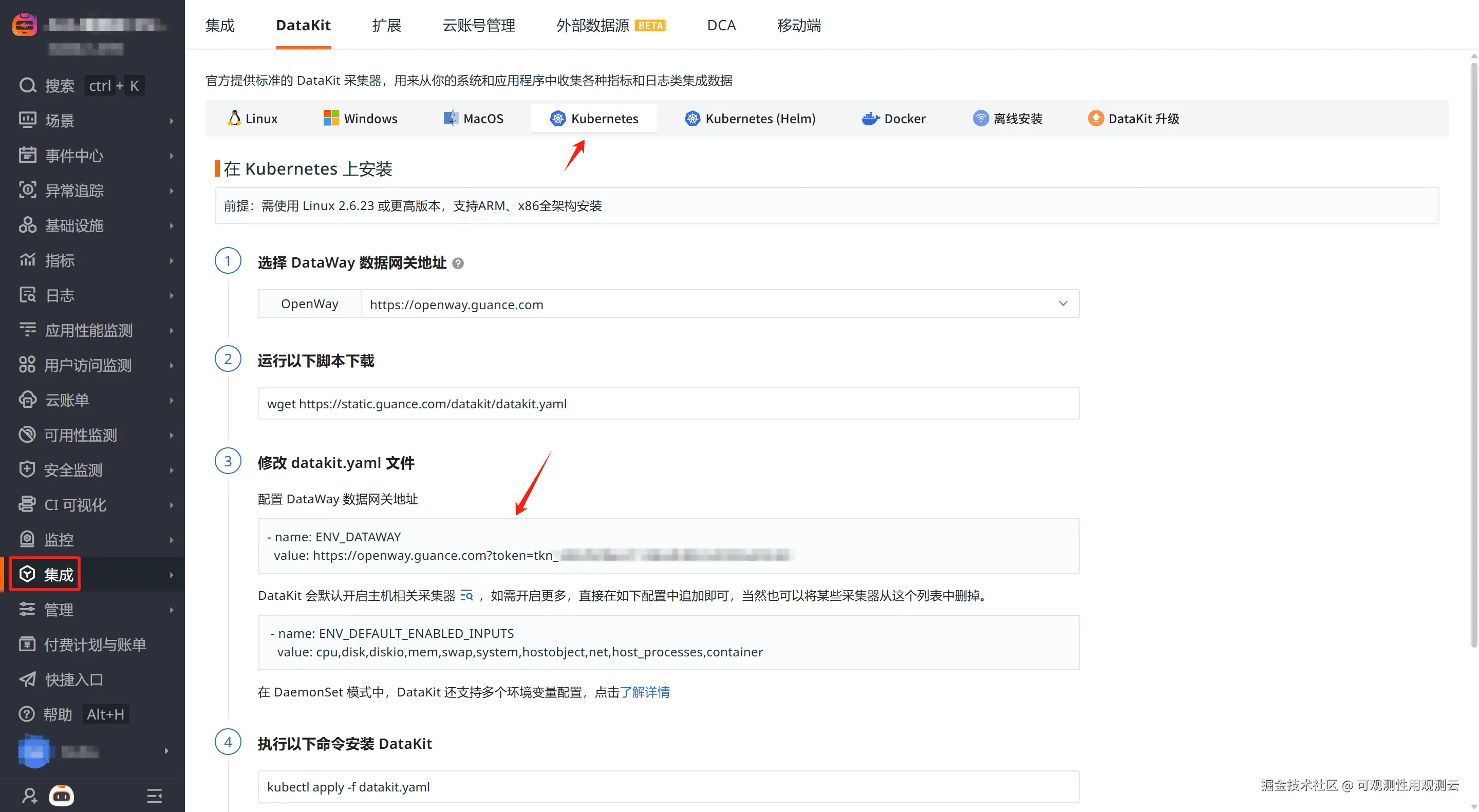Image resolution: width=1479 pixels, height=812 pixels.
Task: Click the CI 可视化 icon
Action: point(28,504)
